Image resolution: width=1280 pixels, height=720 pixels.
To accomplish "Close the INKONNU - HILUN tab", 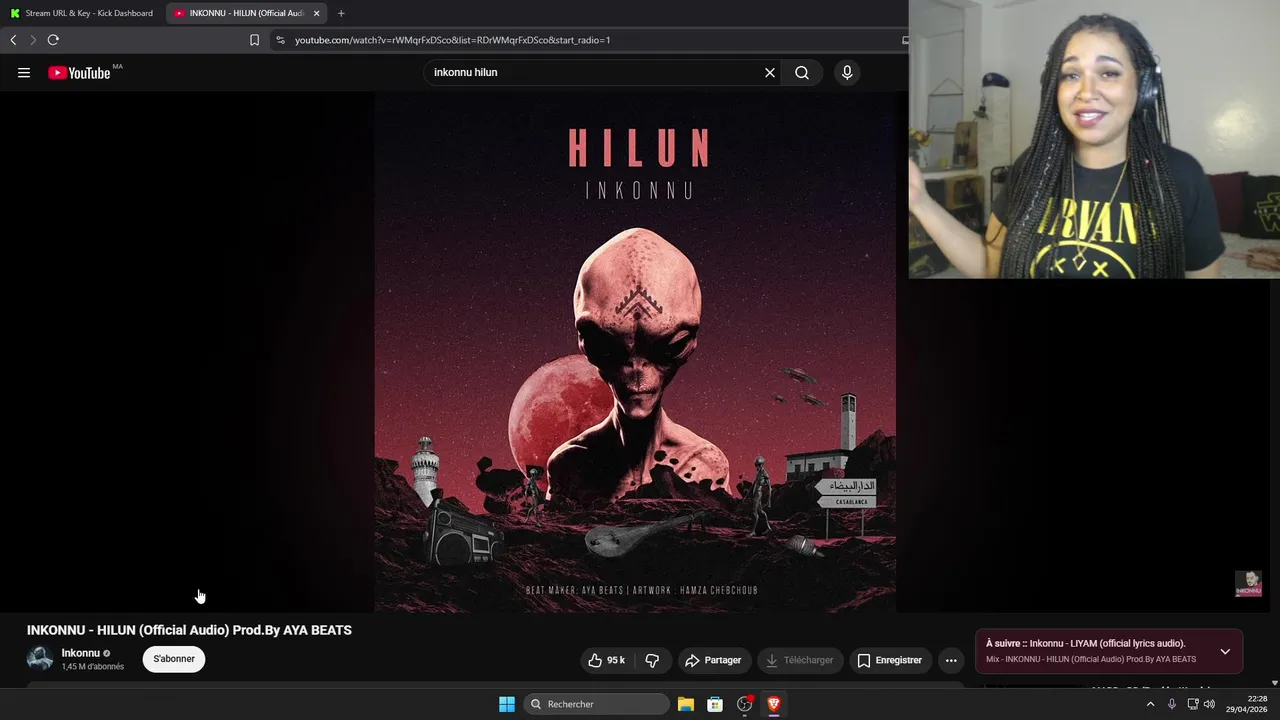I will pos(316,13).
